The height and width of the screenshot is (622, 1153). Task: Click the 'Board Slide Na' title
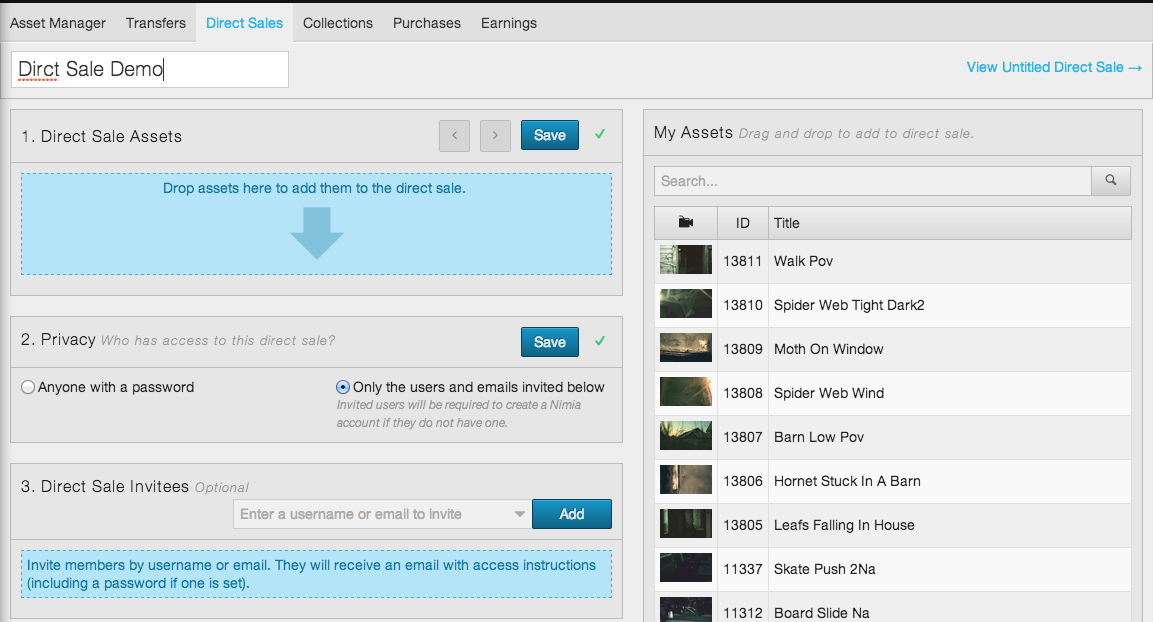click(x=821, y=613)
